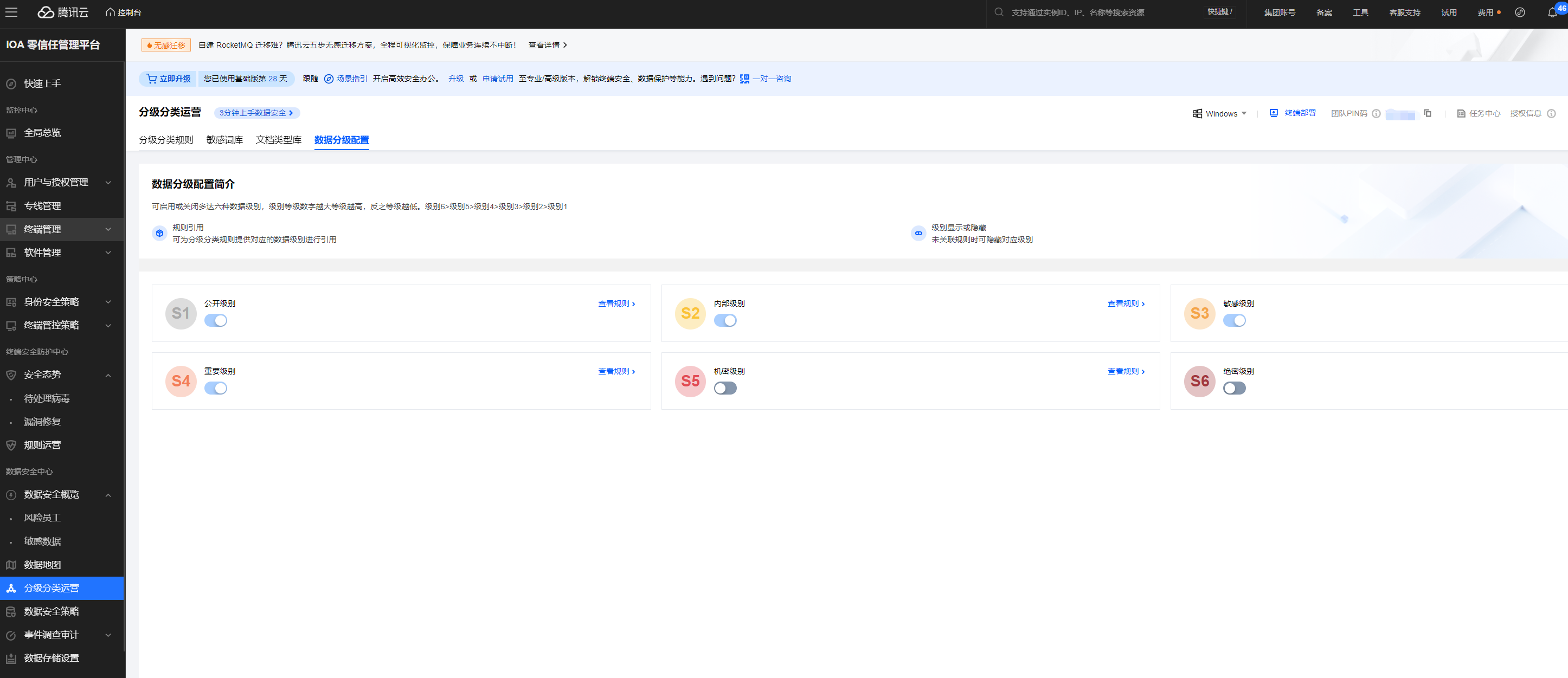The width and height of the screenshot is (1568, 678).
Task: Expand 用户与授权管理 sidebar menu
Action: pos(56,183)
